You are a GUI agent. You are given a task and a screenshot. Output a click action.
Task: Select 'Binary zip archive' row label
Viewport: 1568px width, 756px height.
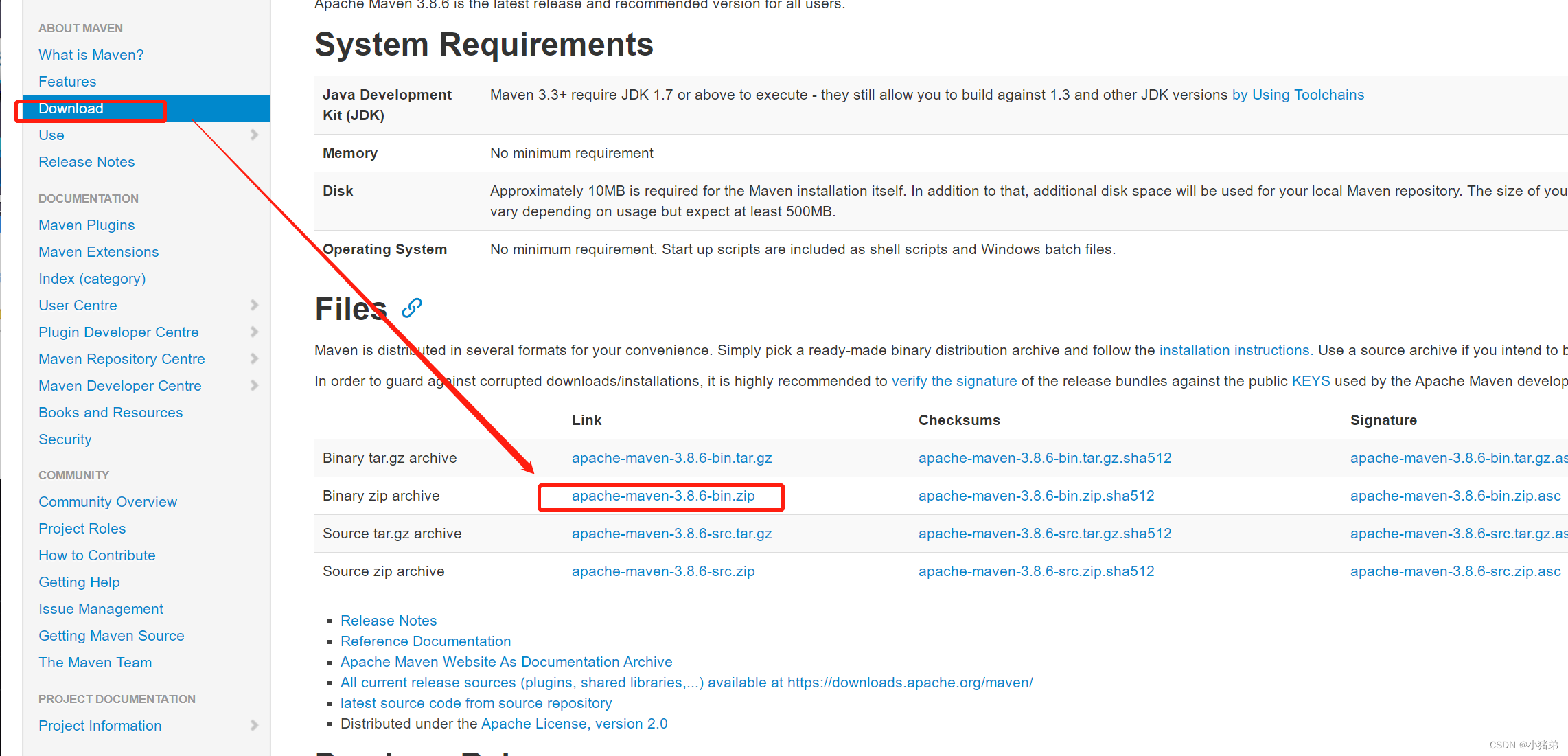[x=381, y=496]
